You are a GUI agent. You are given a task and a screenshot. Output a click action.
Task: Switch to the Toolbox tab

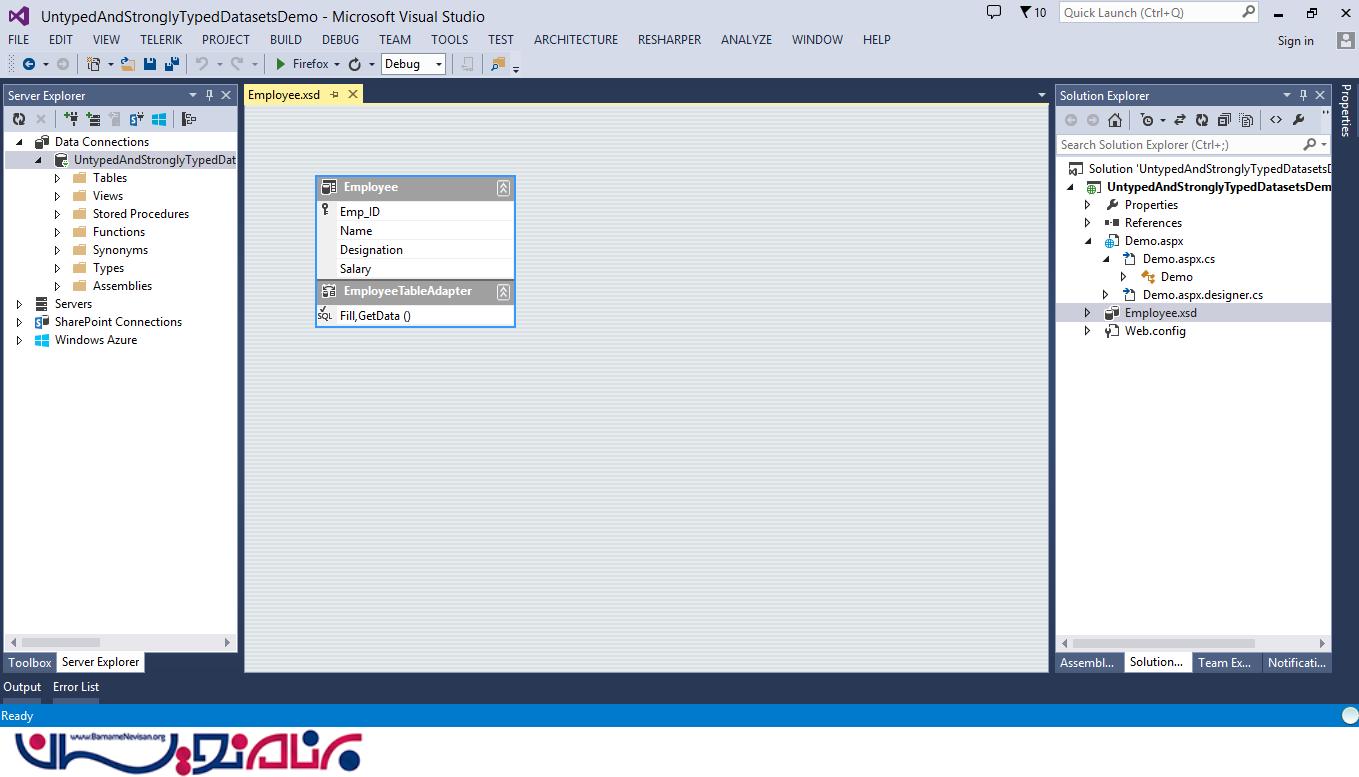click(x=30, y=662)
